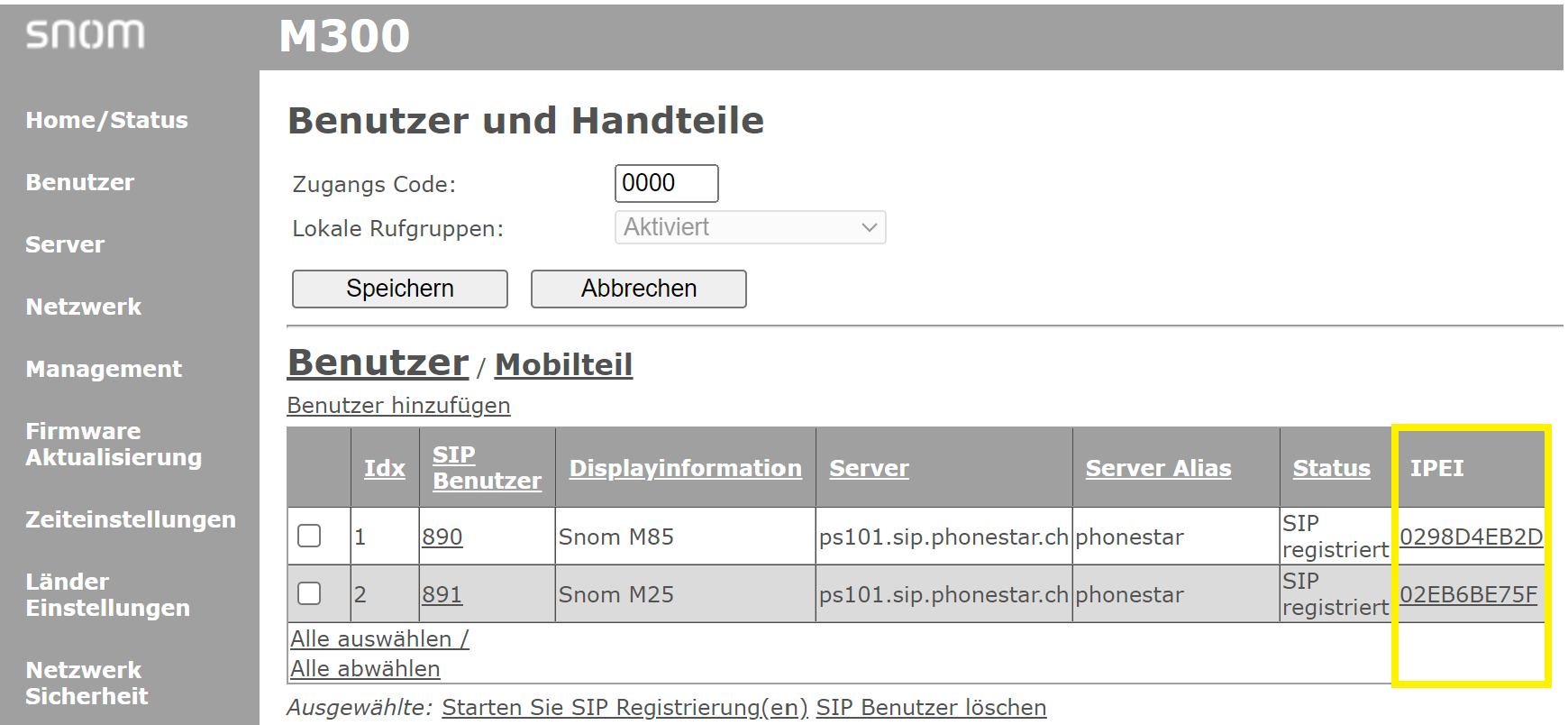Switch to the Mobilteil view
The height and width of the screenshot is (725, 1568).
pyautogui.click(x=563, y=364)
